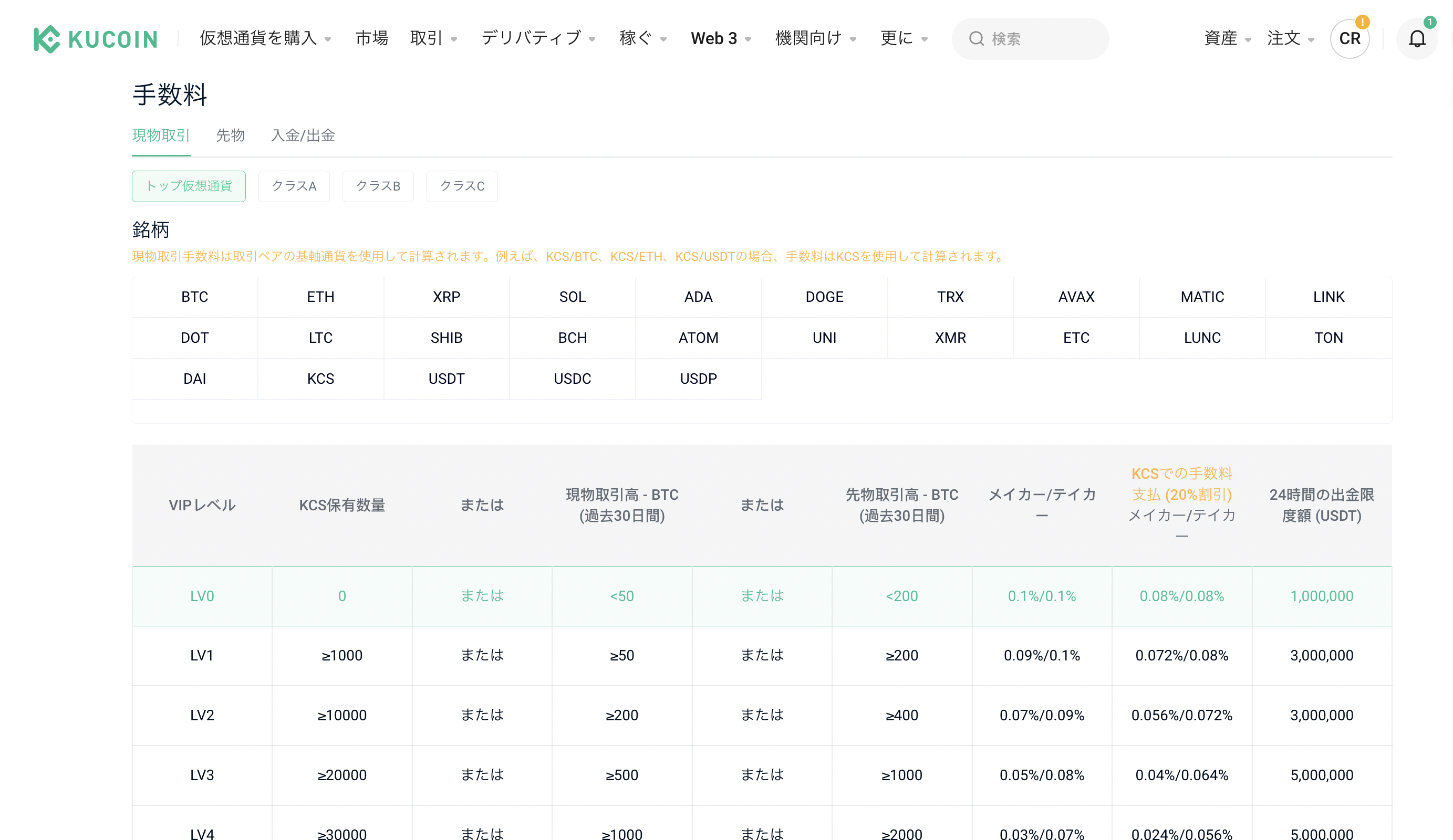Click the KuCoin logo

[x=96, y=39]
